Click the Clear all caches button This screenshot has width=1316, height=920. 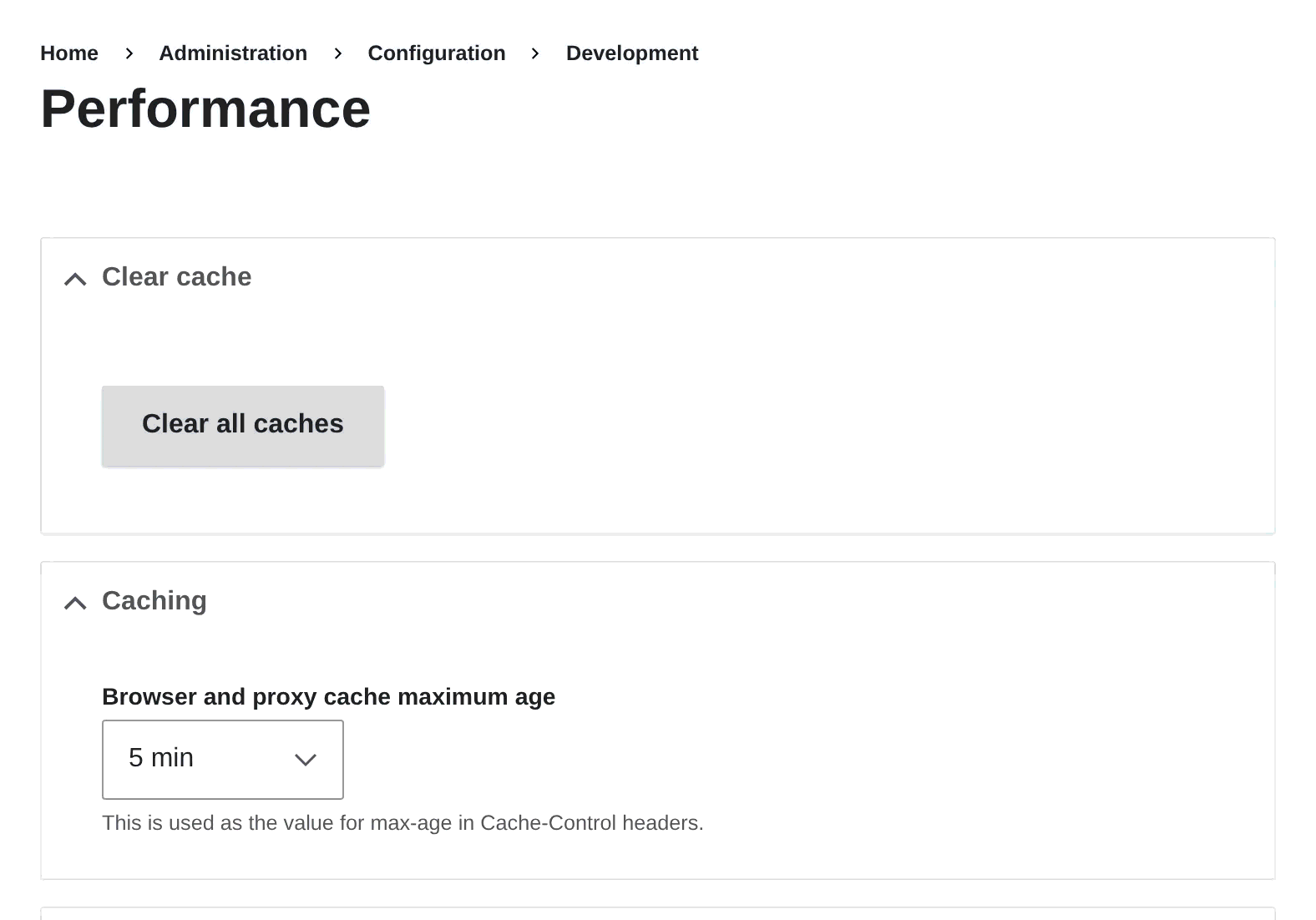[x=243, y=425]
